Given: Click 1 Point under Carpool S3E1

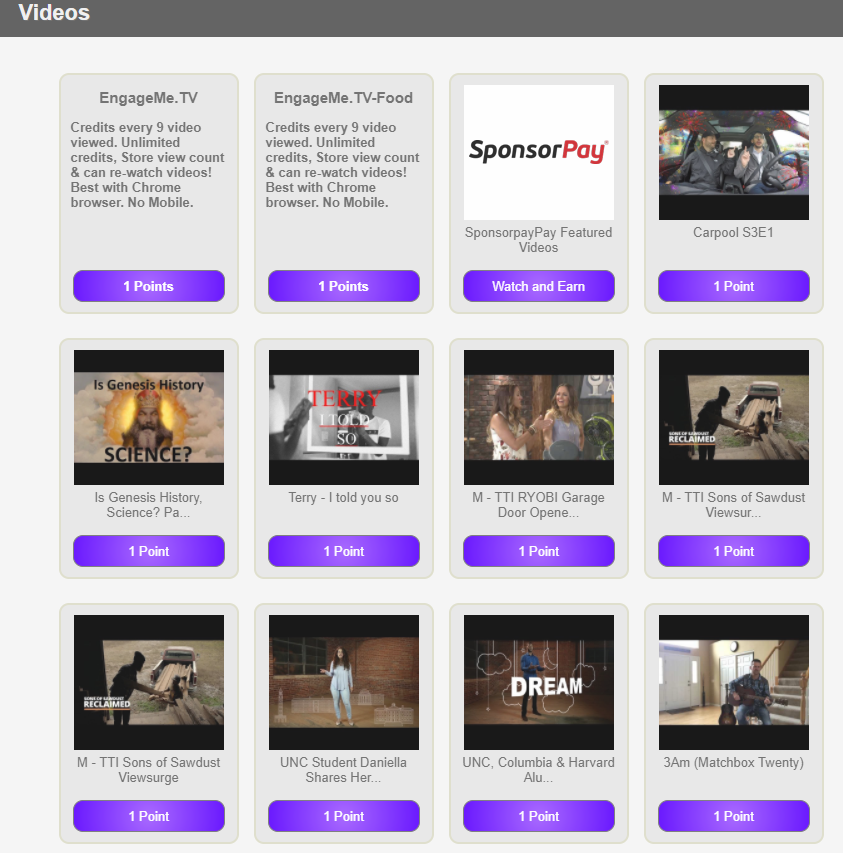Looking at the screenshot, I should (x=733, y=286).
